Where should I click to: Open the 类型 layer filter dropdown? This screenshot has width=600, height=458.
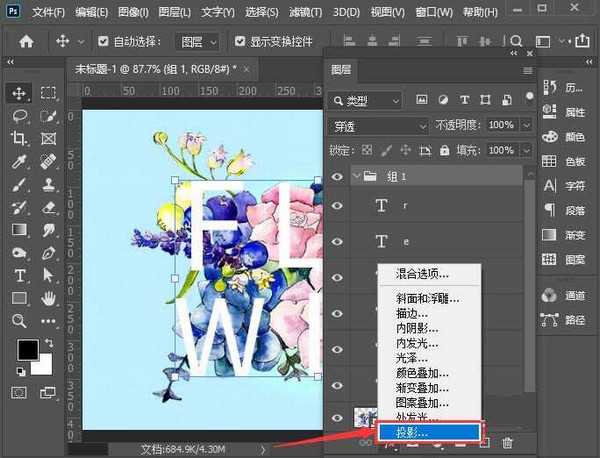[365, 101]
